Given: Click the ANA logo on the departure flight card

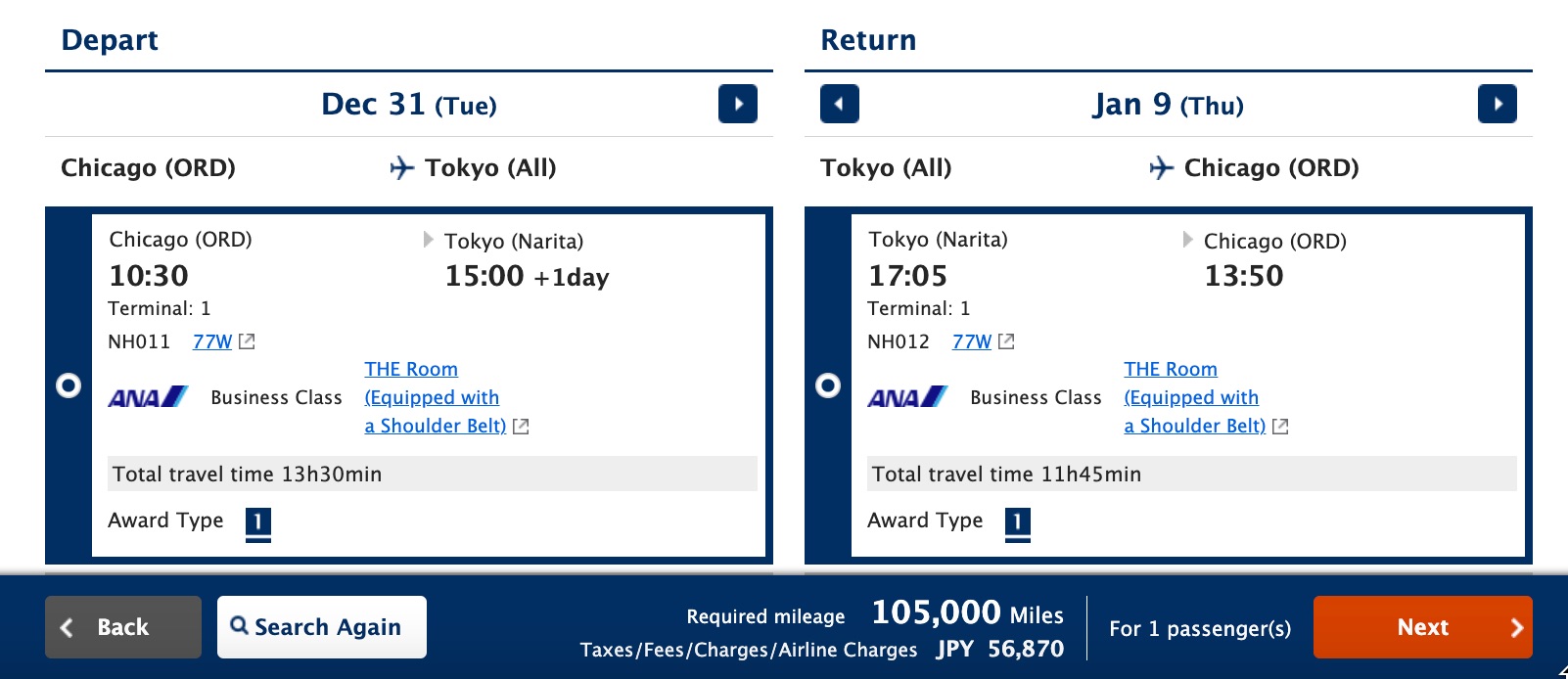Looking at the screenshot, I should pyautogui.click(x=143, y=397).
